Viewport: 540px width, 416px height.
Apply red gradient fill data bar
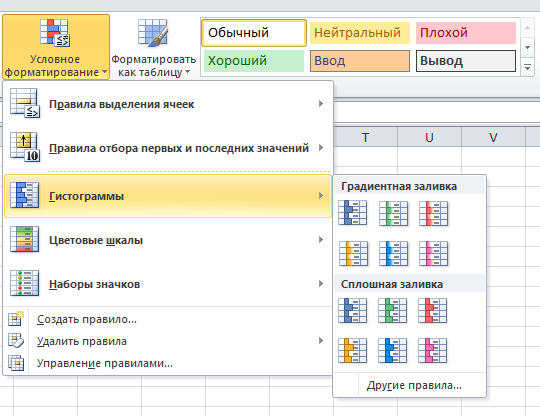tap(433, 213)
